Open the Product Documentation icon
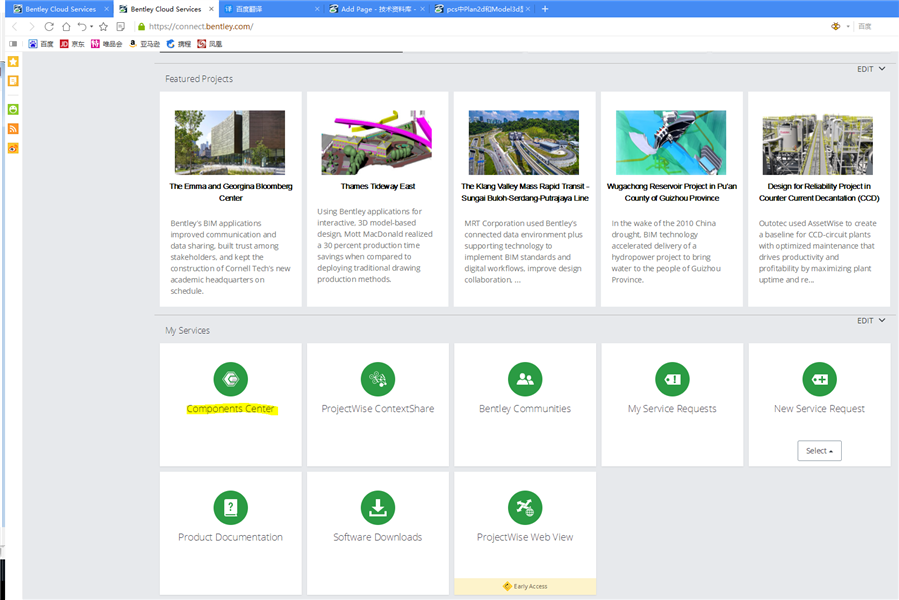Viewport: 899px width, 600px height. point(230,508)
